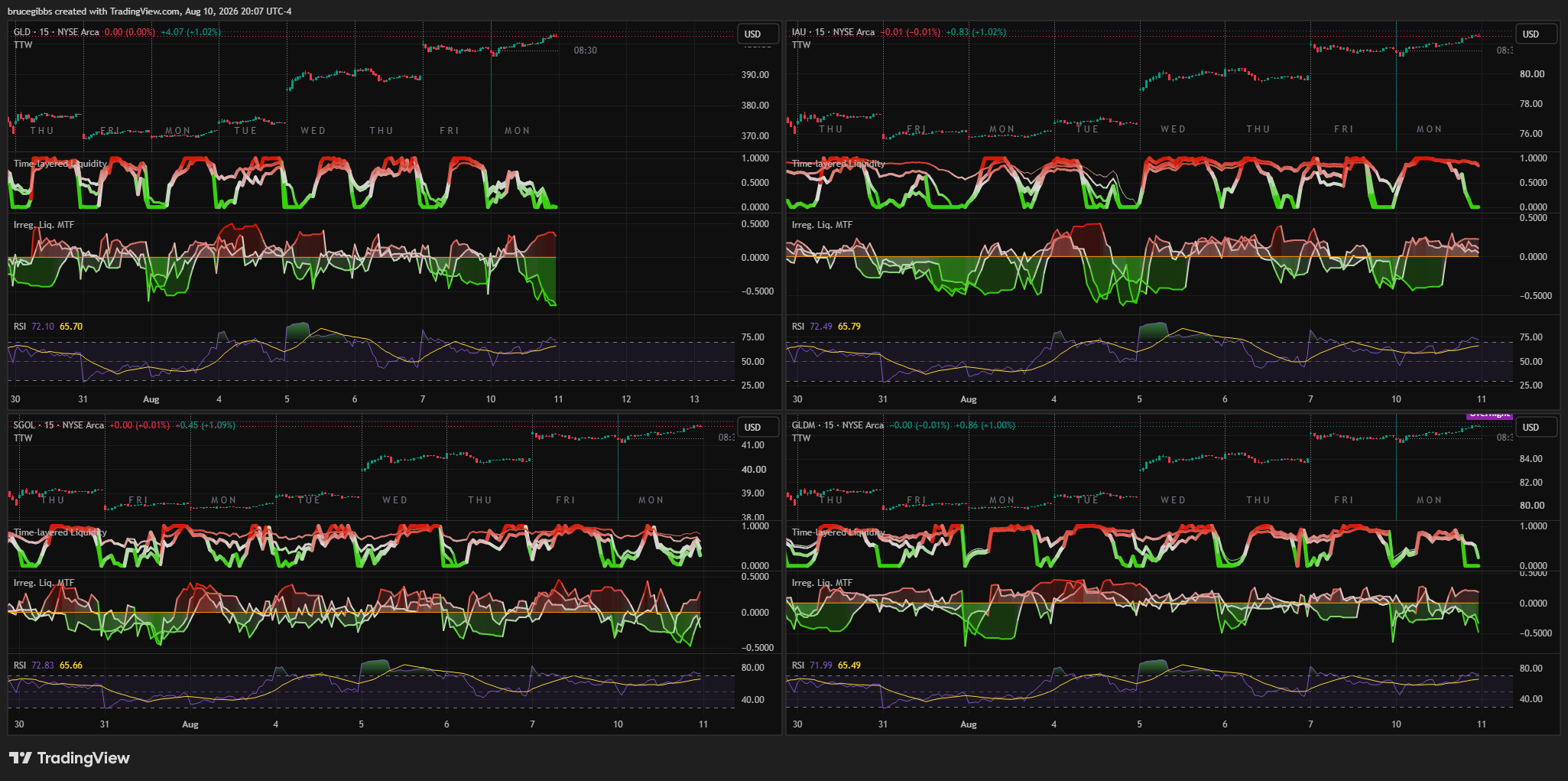Click the RSI value 71.99 on GLDM chart
Screen dimensions: 1568x781
coord(821,665)
